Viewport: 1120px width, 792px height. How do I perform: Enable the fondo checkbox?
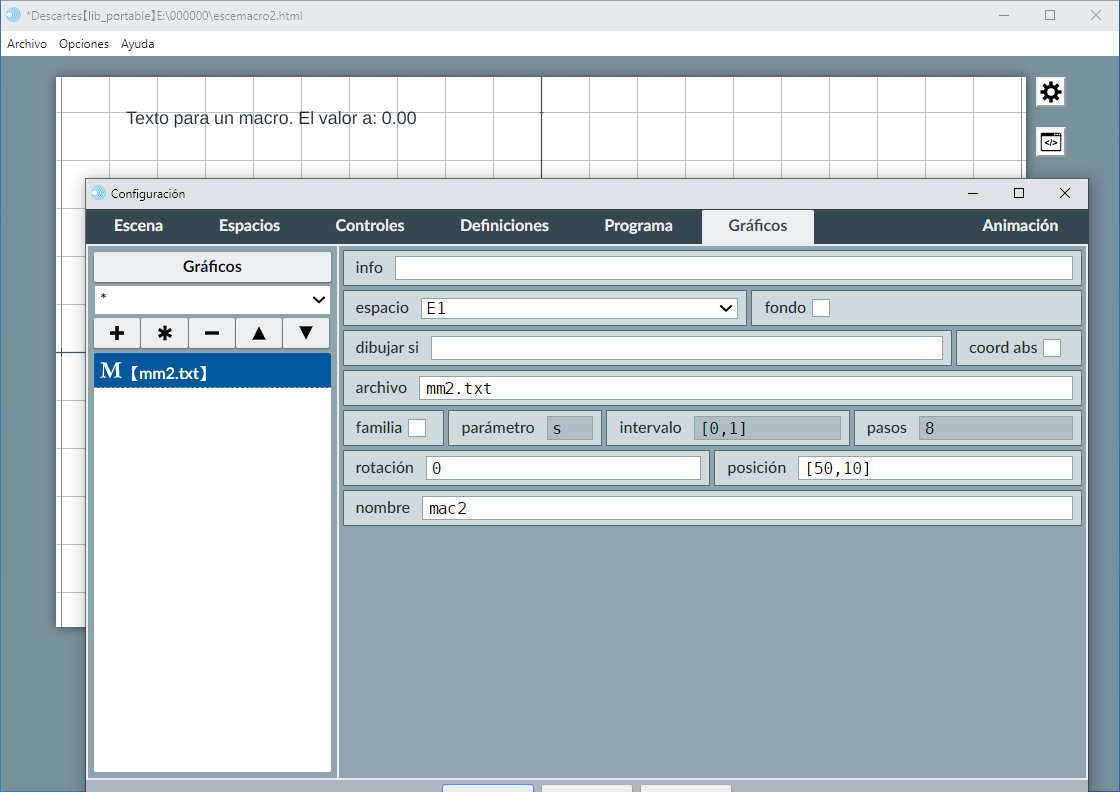click(x=821, y=308)
